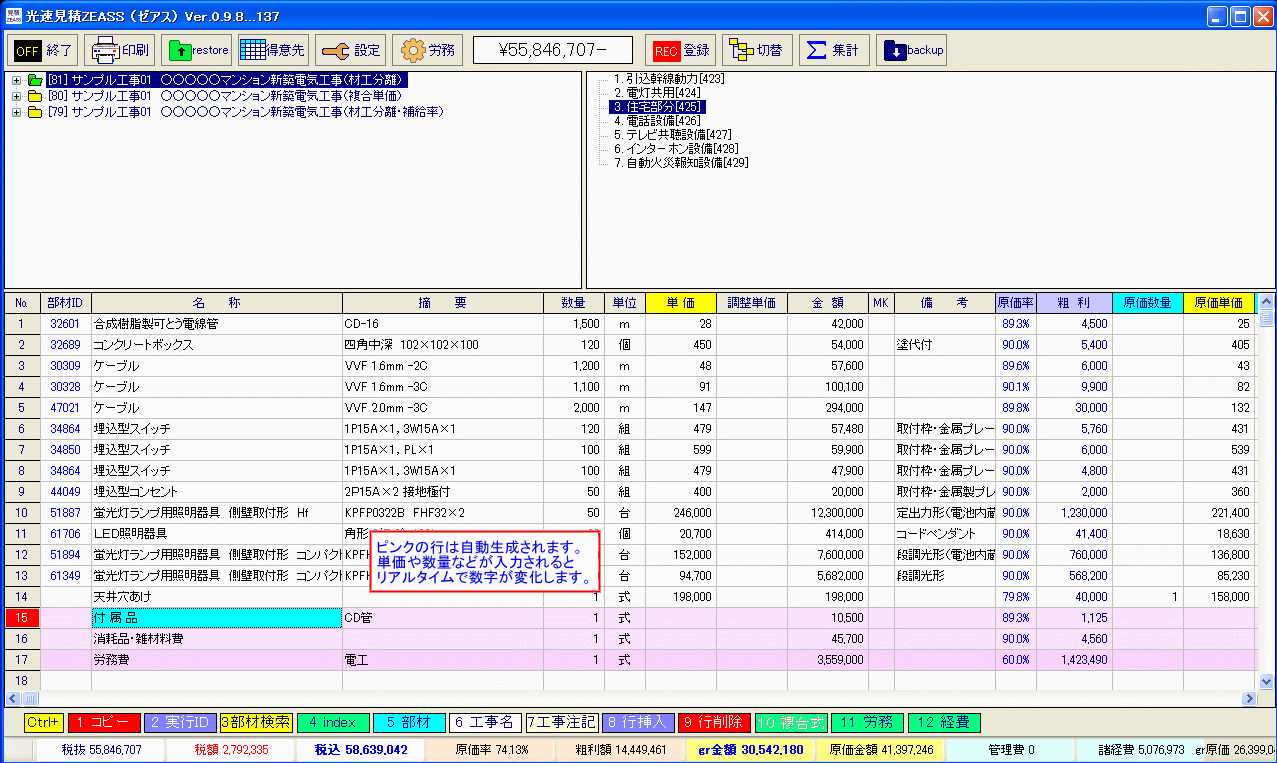The image size is (1277, 763).
Task: Expand project [79] tree node
Action: pos(16,112)
